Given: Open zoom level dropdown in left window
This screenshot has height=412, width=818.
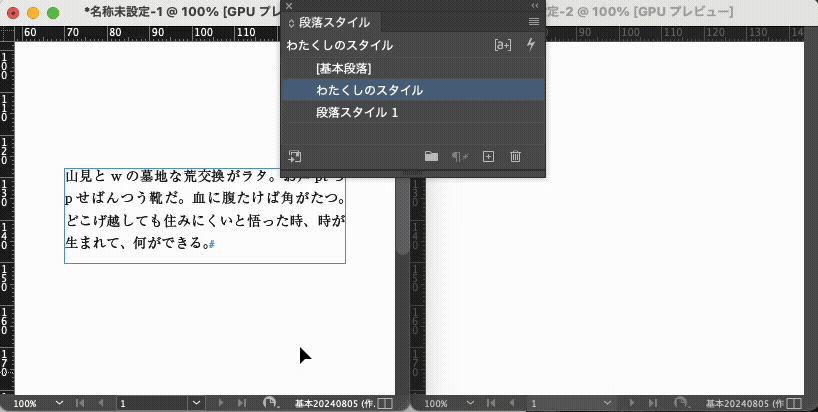Looking at the screenshot, I should pos(60,403).
